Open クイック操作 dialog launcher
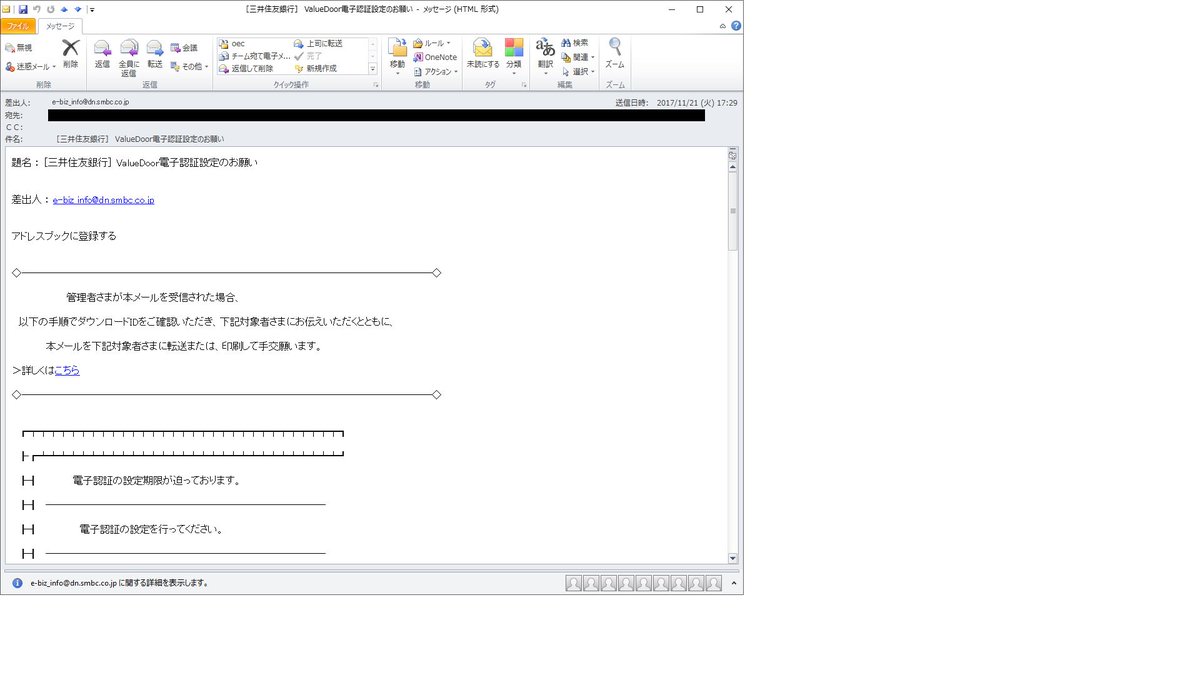 coord(376,86)
